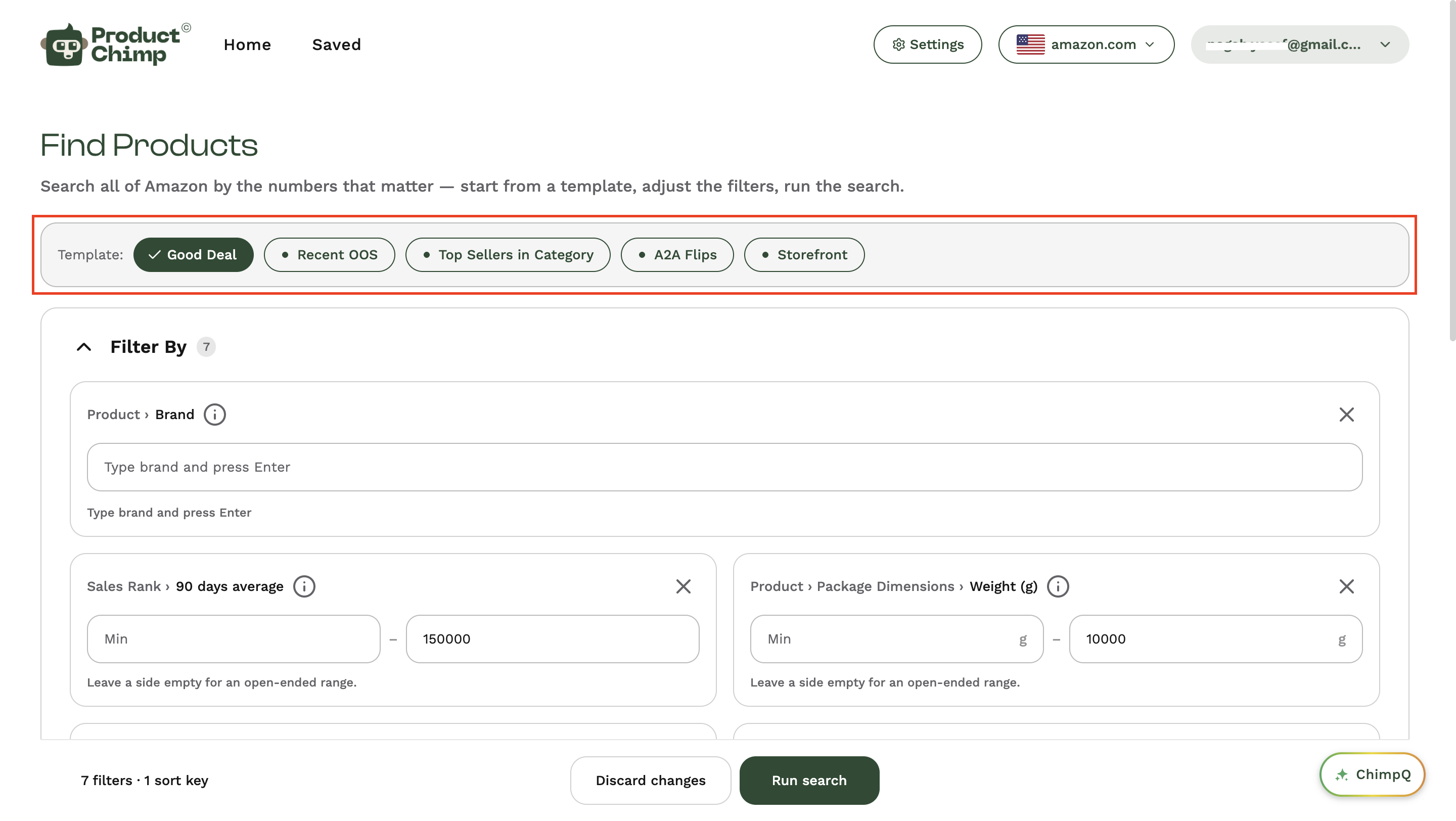Image resolution: width=1456 pixels, height=821 pixels.
Task: Click Run search
Action: 809,781
